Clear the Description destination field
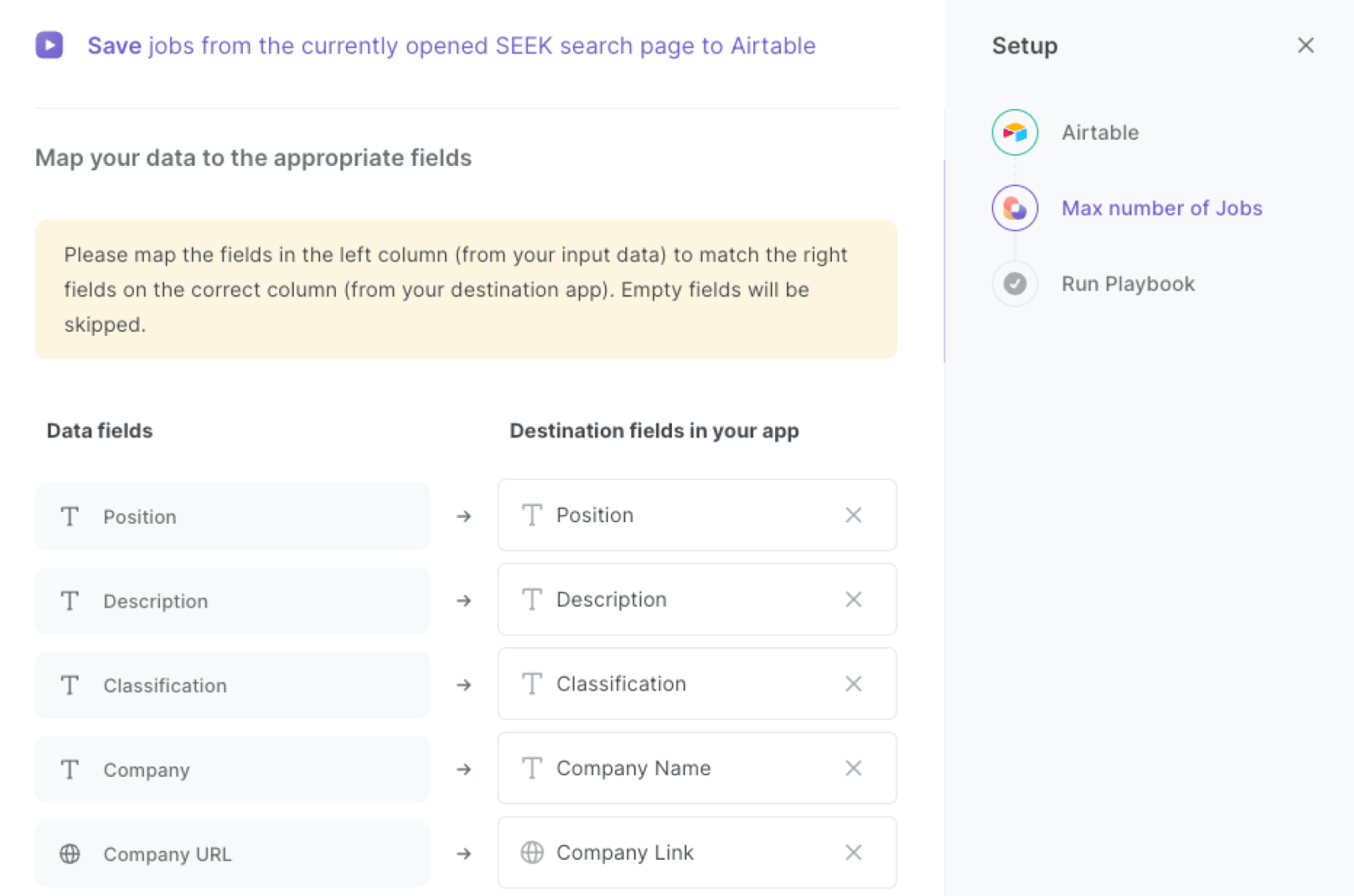Viewport: 1354px width, 896px height. click(x=853, y=599)
